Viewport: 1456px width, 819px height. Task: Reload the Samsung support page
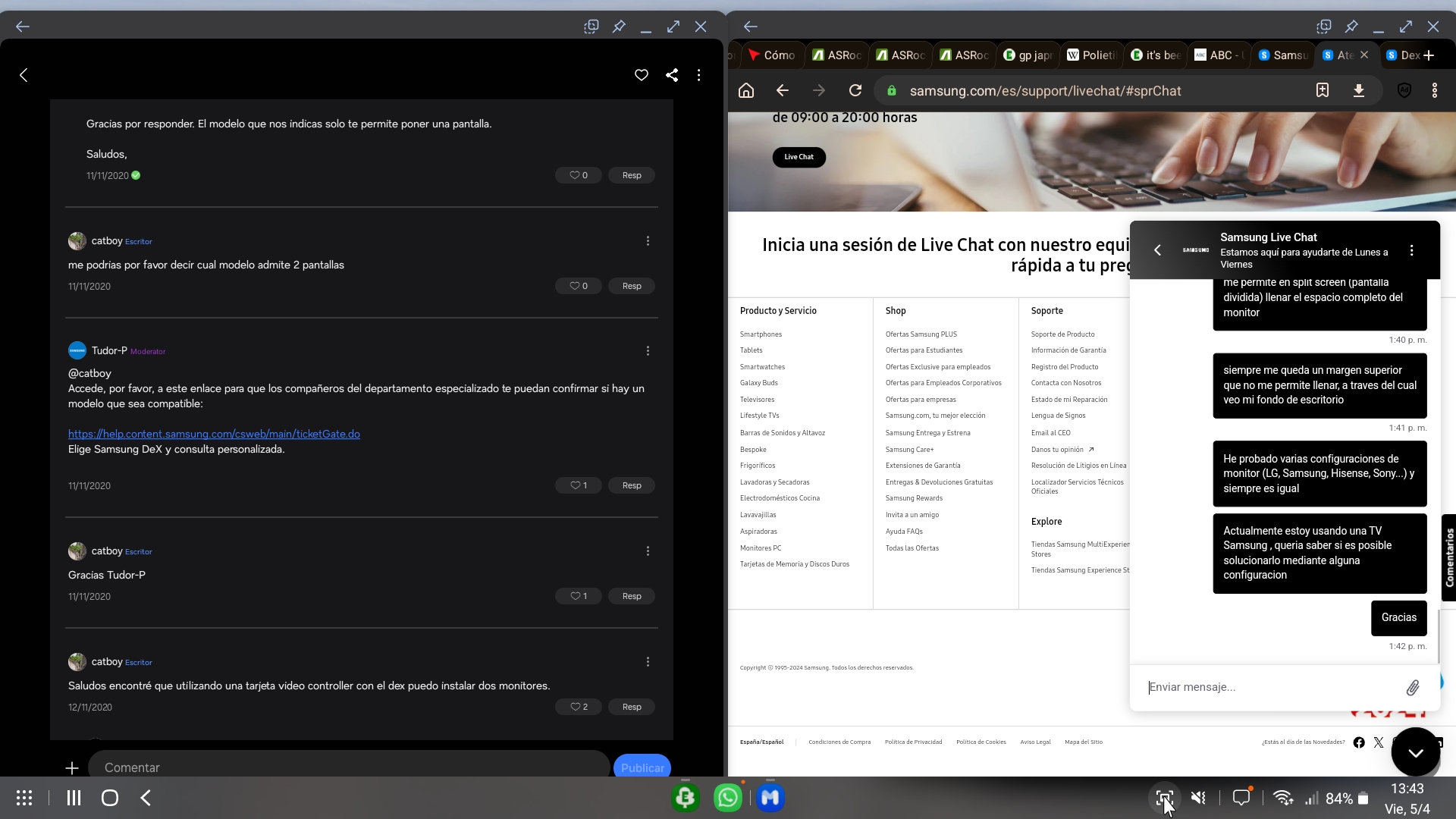pos(855,90)
